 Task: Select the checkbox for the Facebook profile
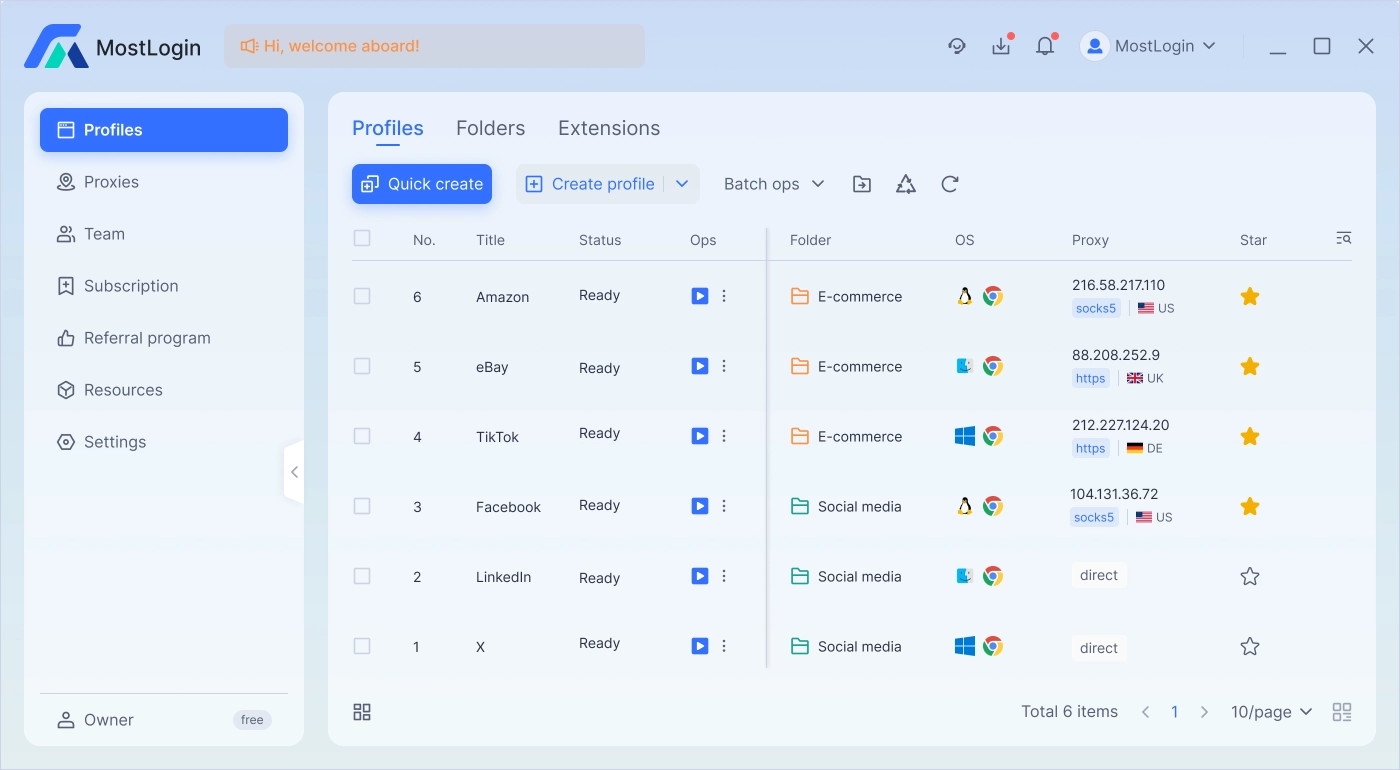[x=362, y=506]
